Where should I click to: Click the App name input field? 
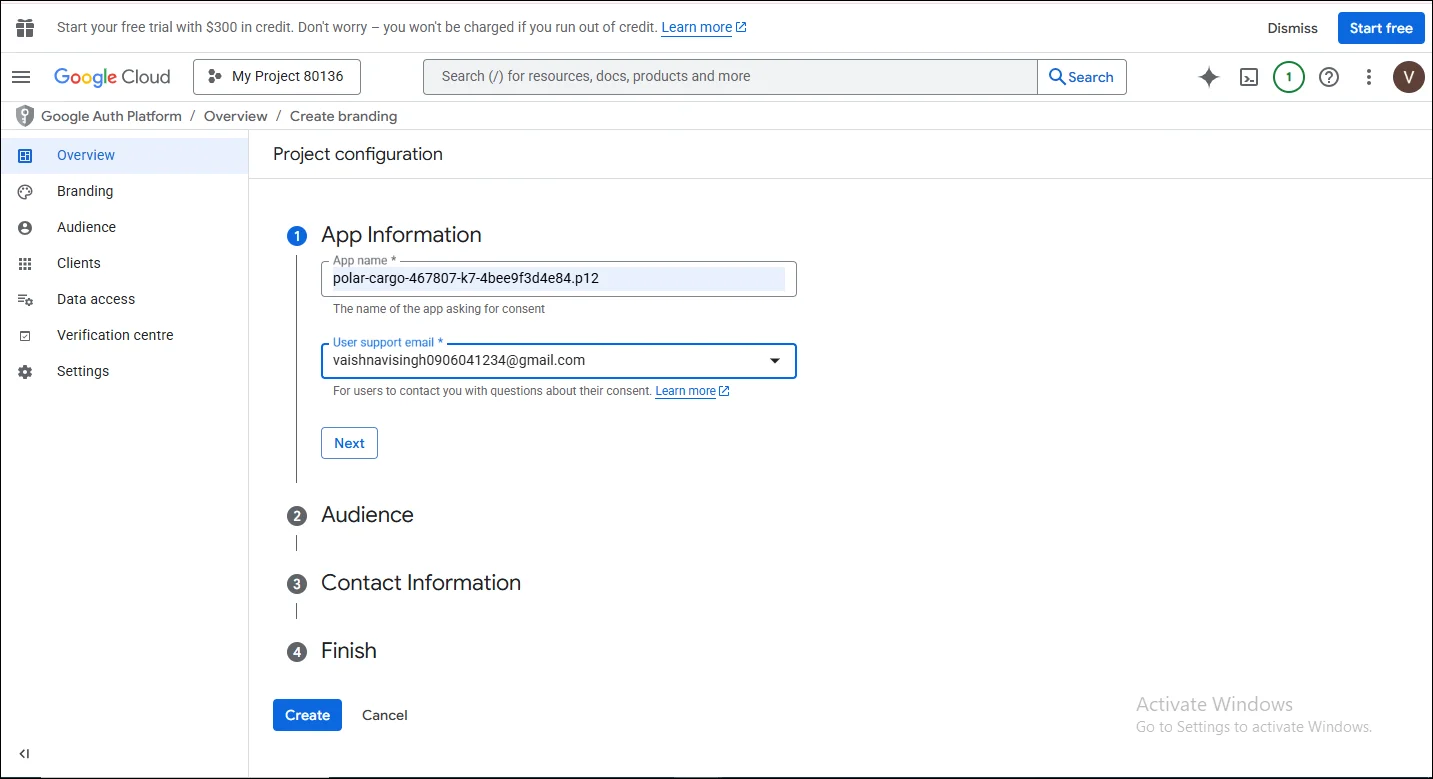click(x=559, y=279)
